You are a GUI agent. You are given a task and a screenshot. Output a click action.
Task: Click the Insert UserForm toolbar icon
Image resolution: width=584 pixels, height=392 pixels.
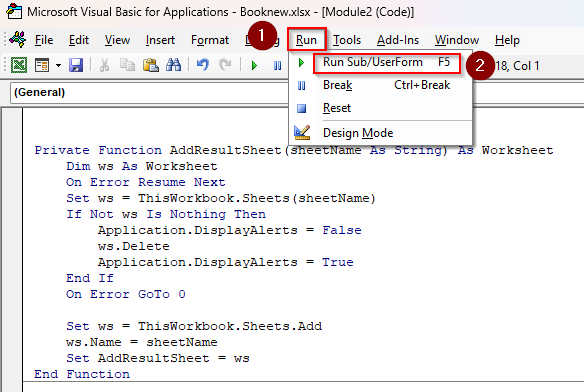pos(42,66)
